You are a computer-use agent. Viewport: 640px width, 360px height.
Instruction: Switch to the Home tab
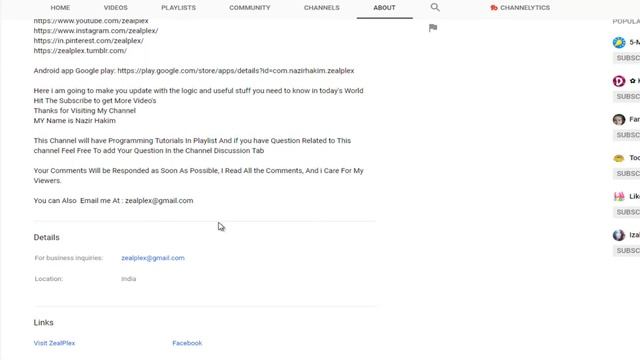click(60, 8)
